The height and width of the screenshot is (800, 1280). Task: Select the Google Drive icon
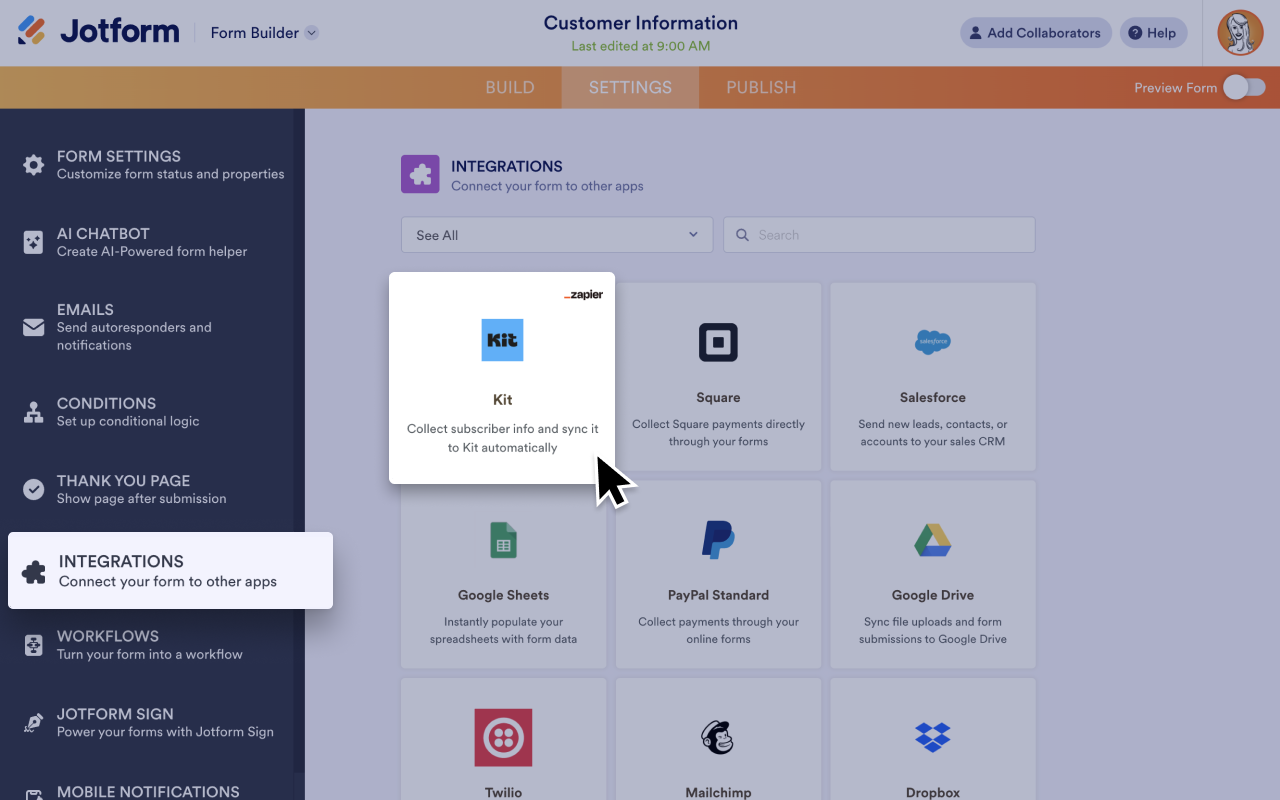(933, 540)
